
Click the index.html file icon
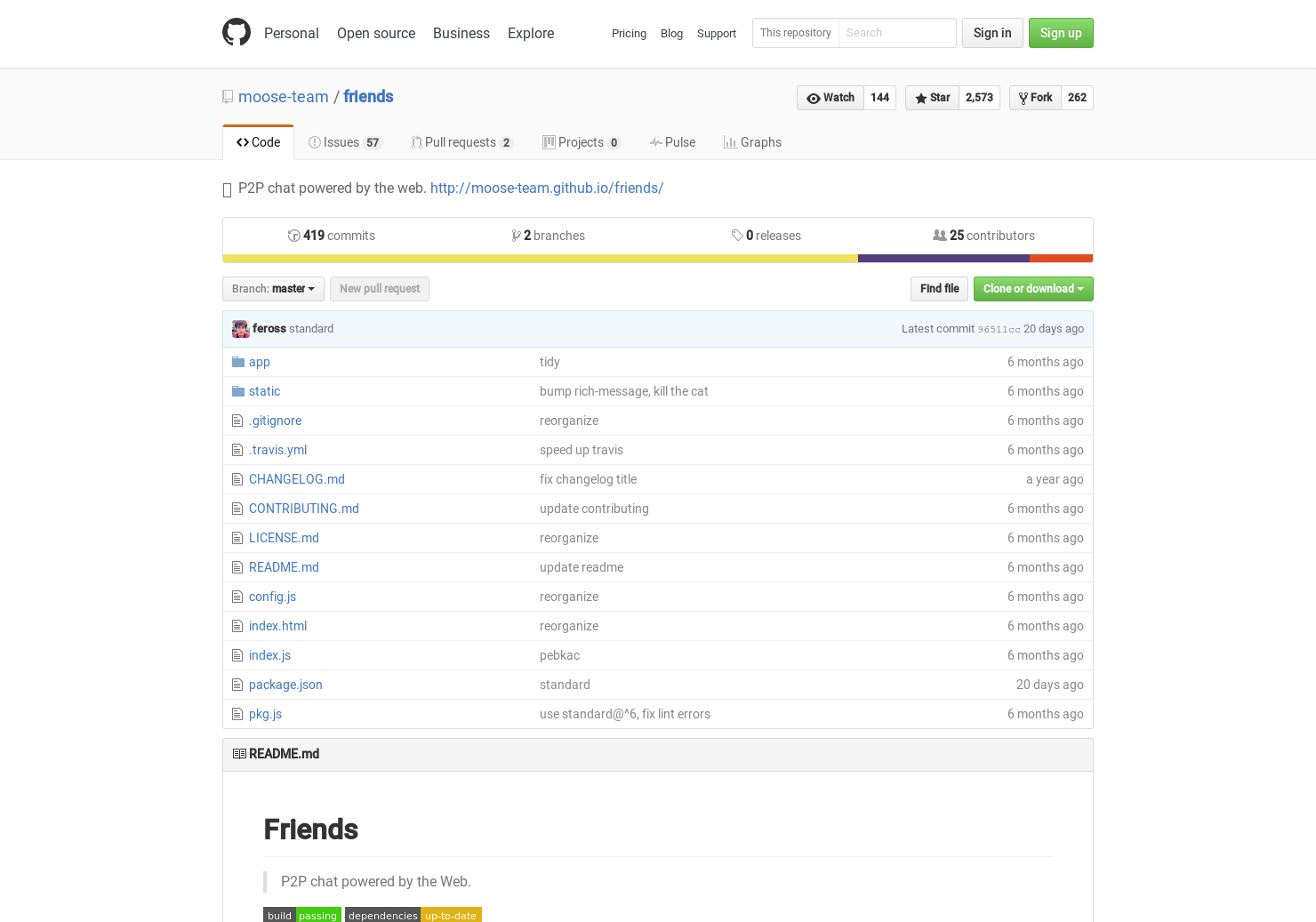pyautogui.click(x=237, y=626)
